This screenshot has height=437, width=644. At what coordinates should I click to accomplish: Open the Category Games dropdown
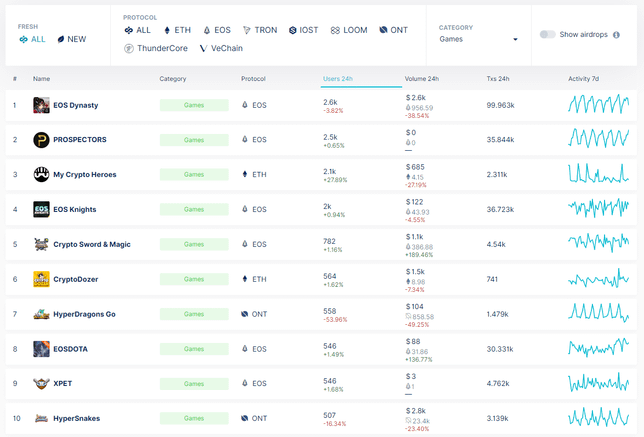click(x=478, y=39)
